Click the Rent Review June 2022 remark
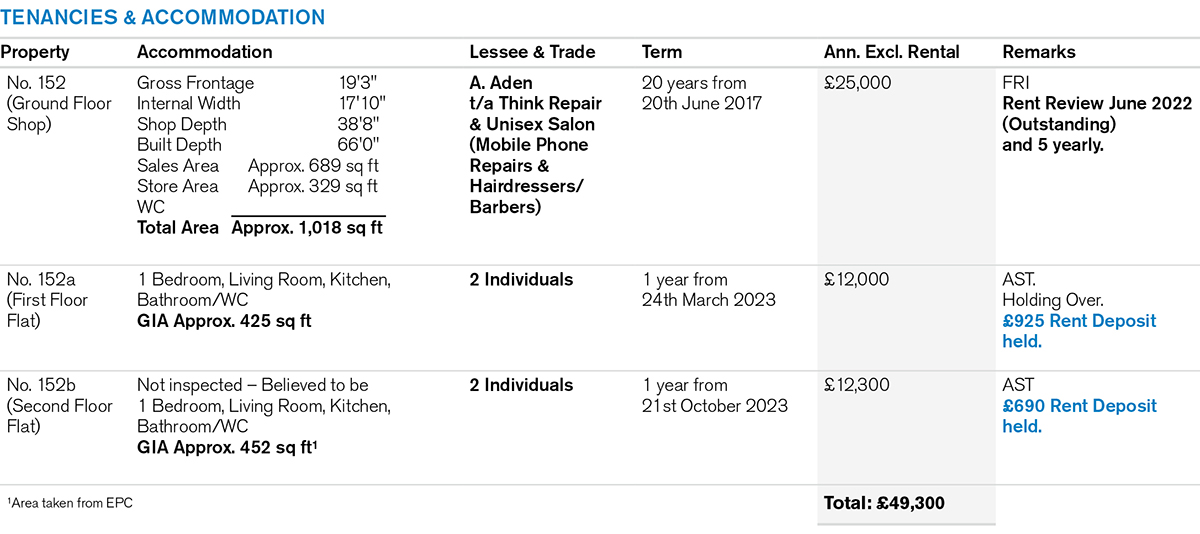1200x534 pixels. [1097, 104]
